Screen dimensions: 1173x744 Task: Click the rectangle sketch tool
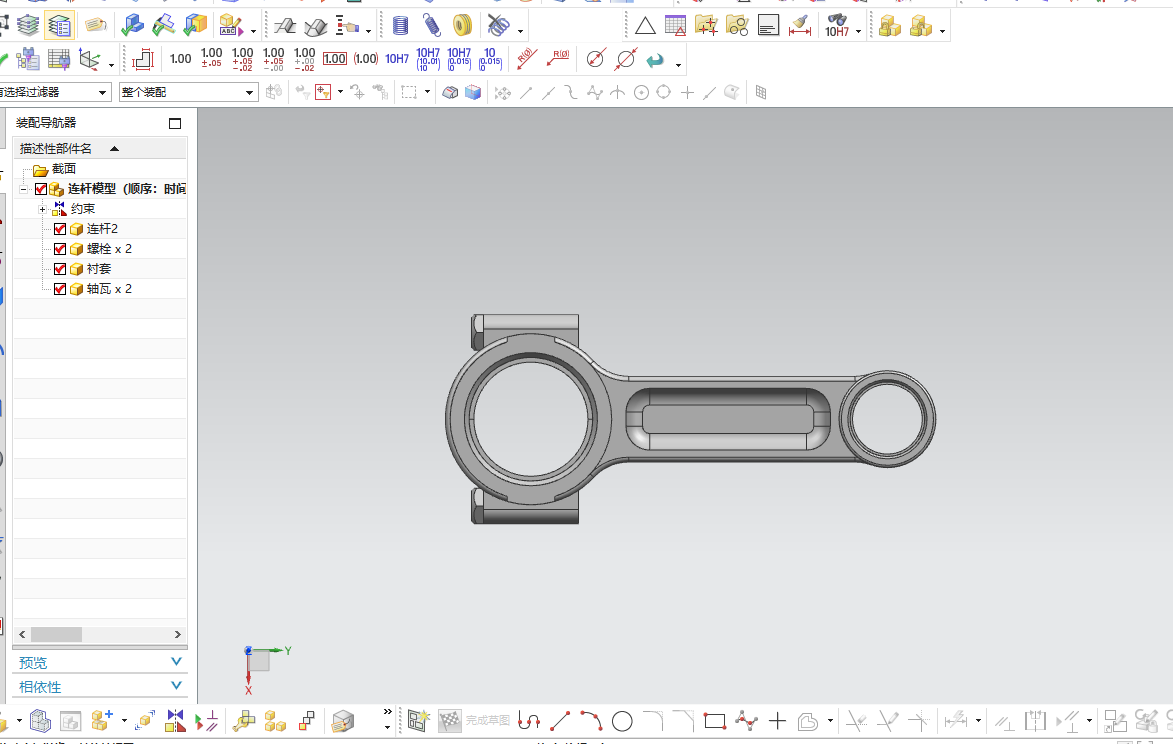(715, 721)
